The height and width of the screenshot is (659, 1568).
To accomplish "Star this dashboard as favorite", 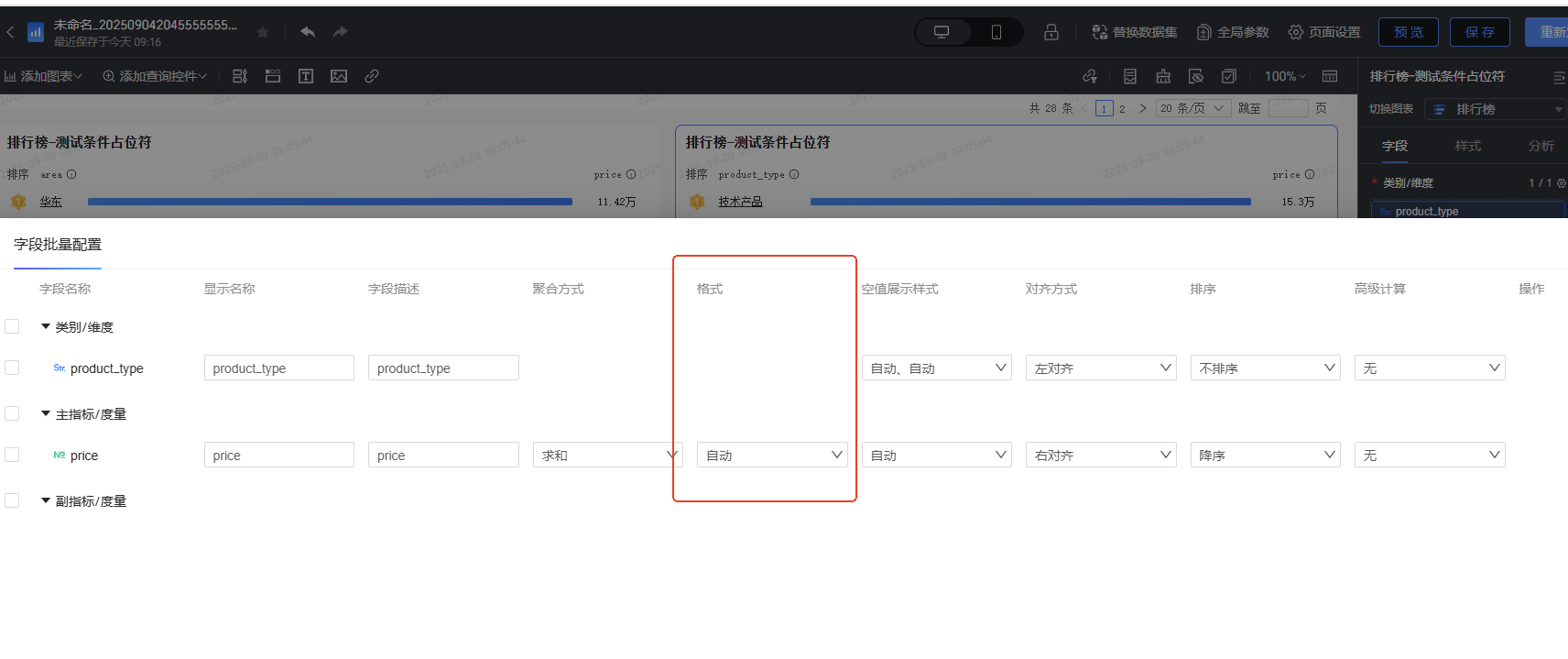I will point(263,32).
